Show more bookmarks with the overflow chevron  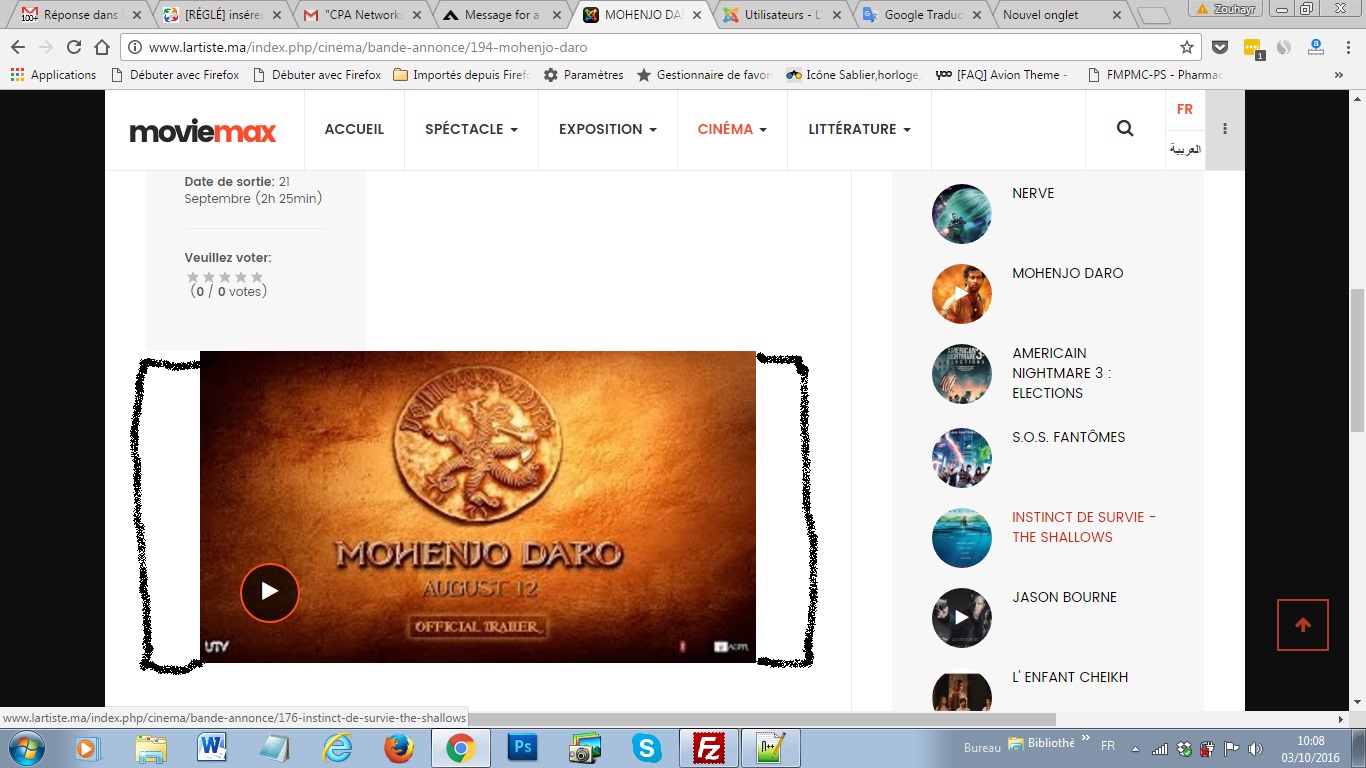[x=1339, y=75]
